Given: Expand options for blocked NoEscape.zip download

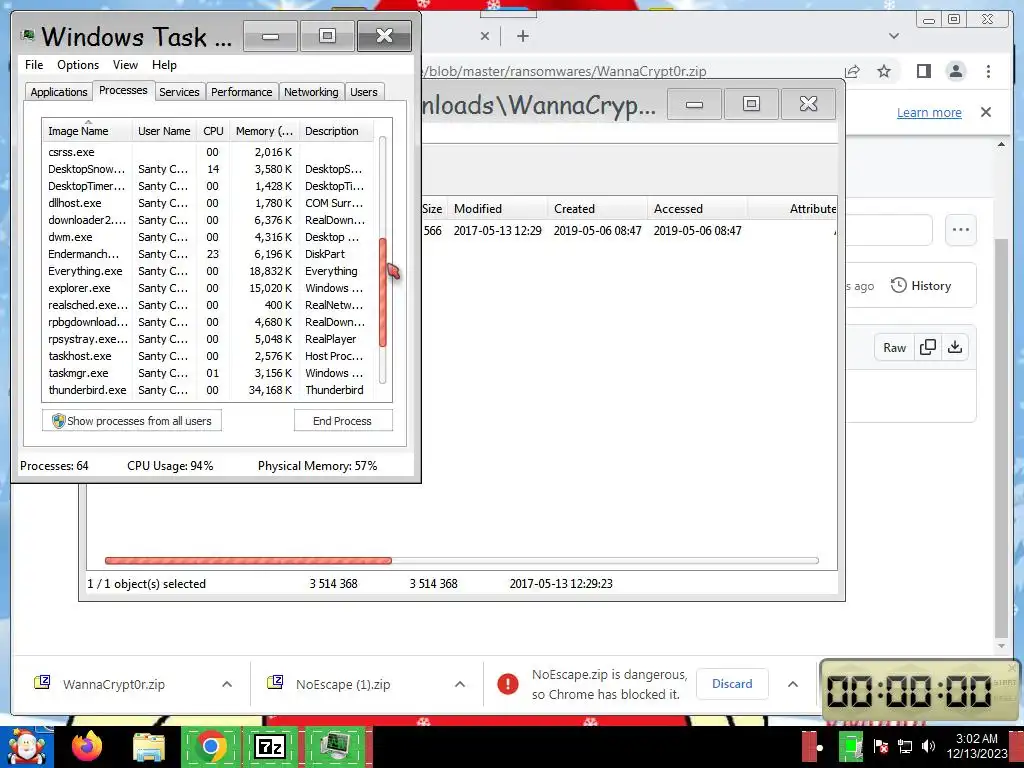Looking at the screenshot, I should pos(793,684).
